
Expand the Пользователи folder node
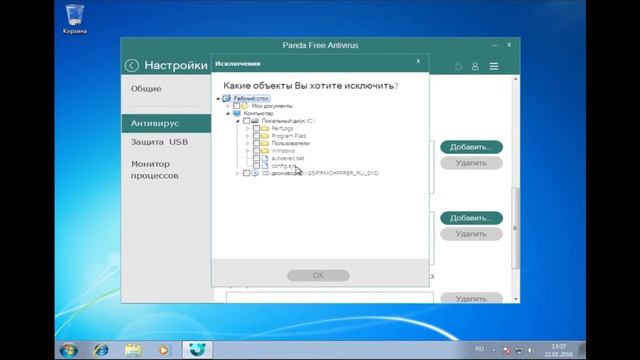click(x=247, y=143)
